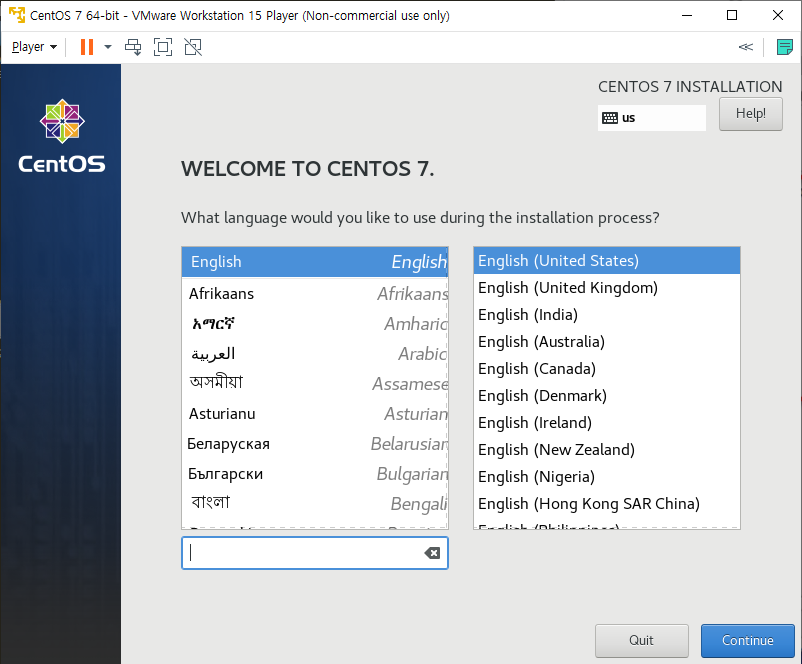Viewport: 802px width, 664px height.
Task: Select Afrikaans in the language list
Action: (x=315, y=294)
